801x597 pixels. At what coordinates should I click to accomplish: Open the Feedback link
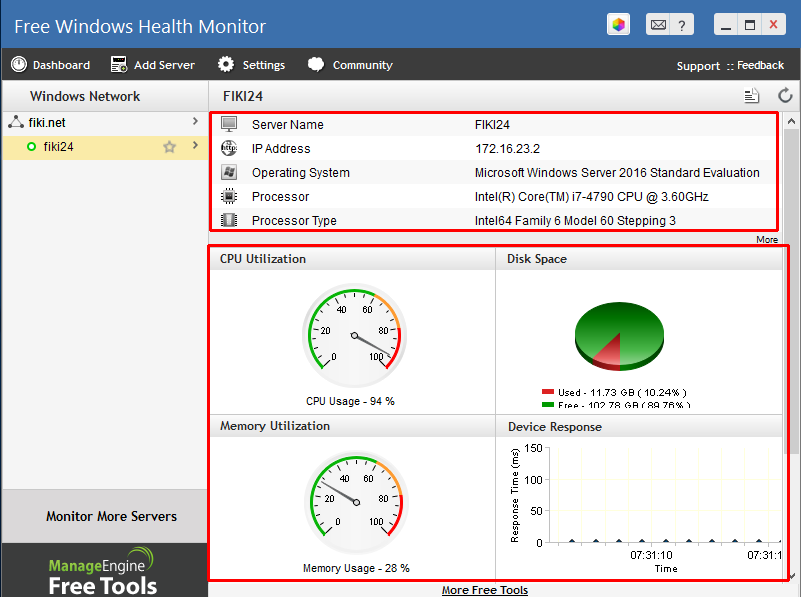click(759, 64)
